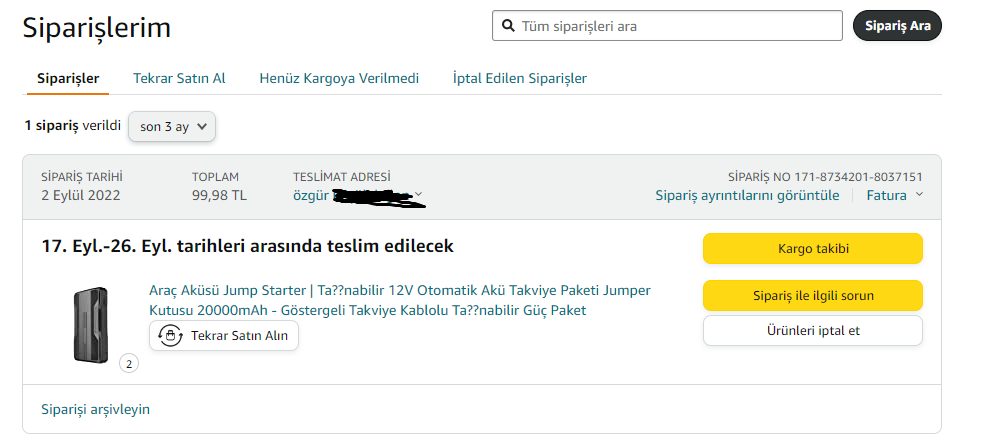The width and height of the screenshot is (988, 445).
Task: Open the 'son 3 ay' time filter dropdown
Action: [x=172, y=127]
